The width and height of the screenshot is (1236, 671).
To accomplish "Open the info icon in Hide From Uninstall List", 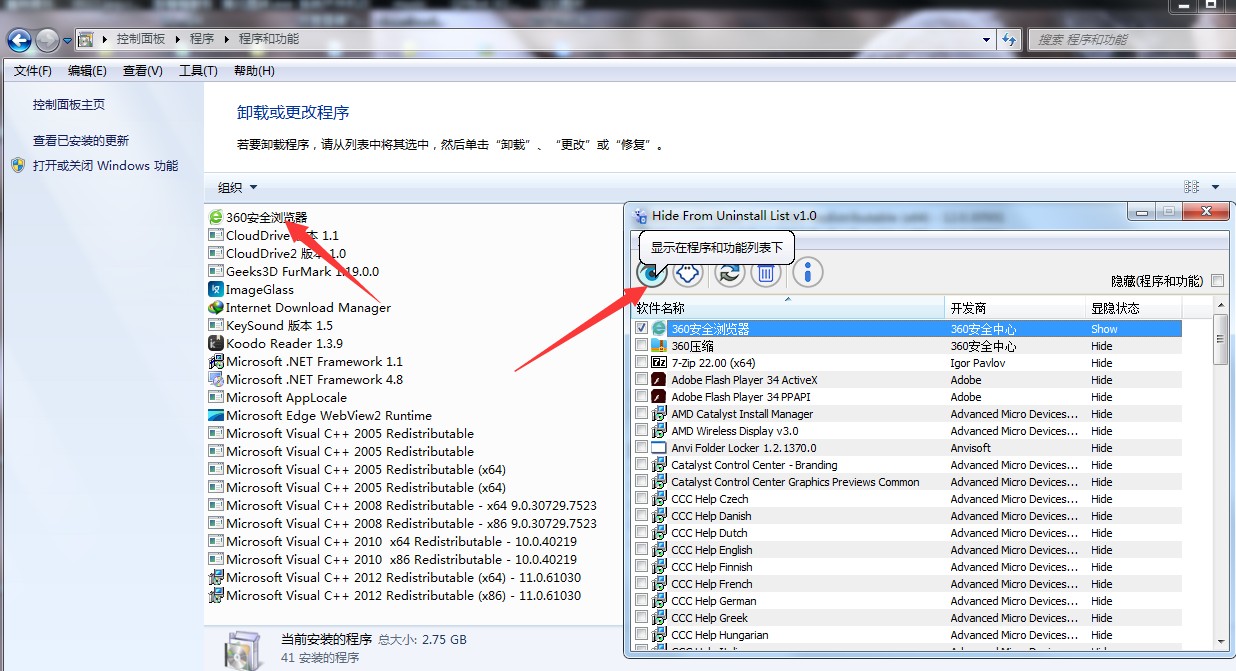I will (808, 272).
